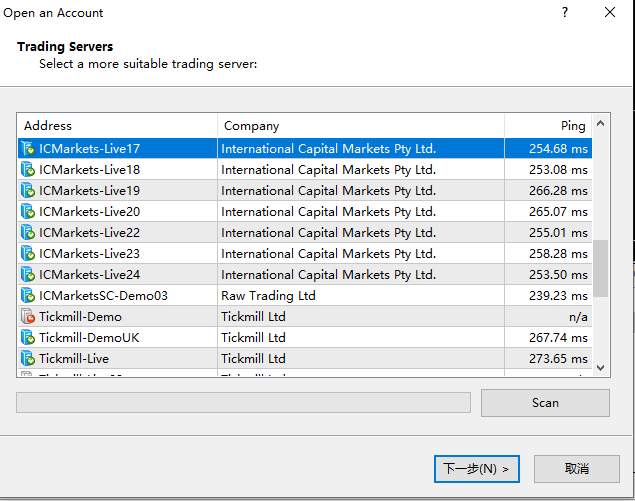Screen dimensions: 635x501
Task: Select the ICMarkets-Live20 server
Action: pos(305,211)
